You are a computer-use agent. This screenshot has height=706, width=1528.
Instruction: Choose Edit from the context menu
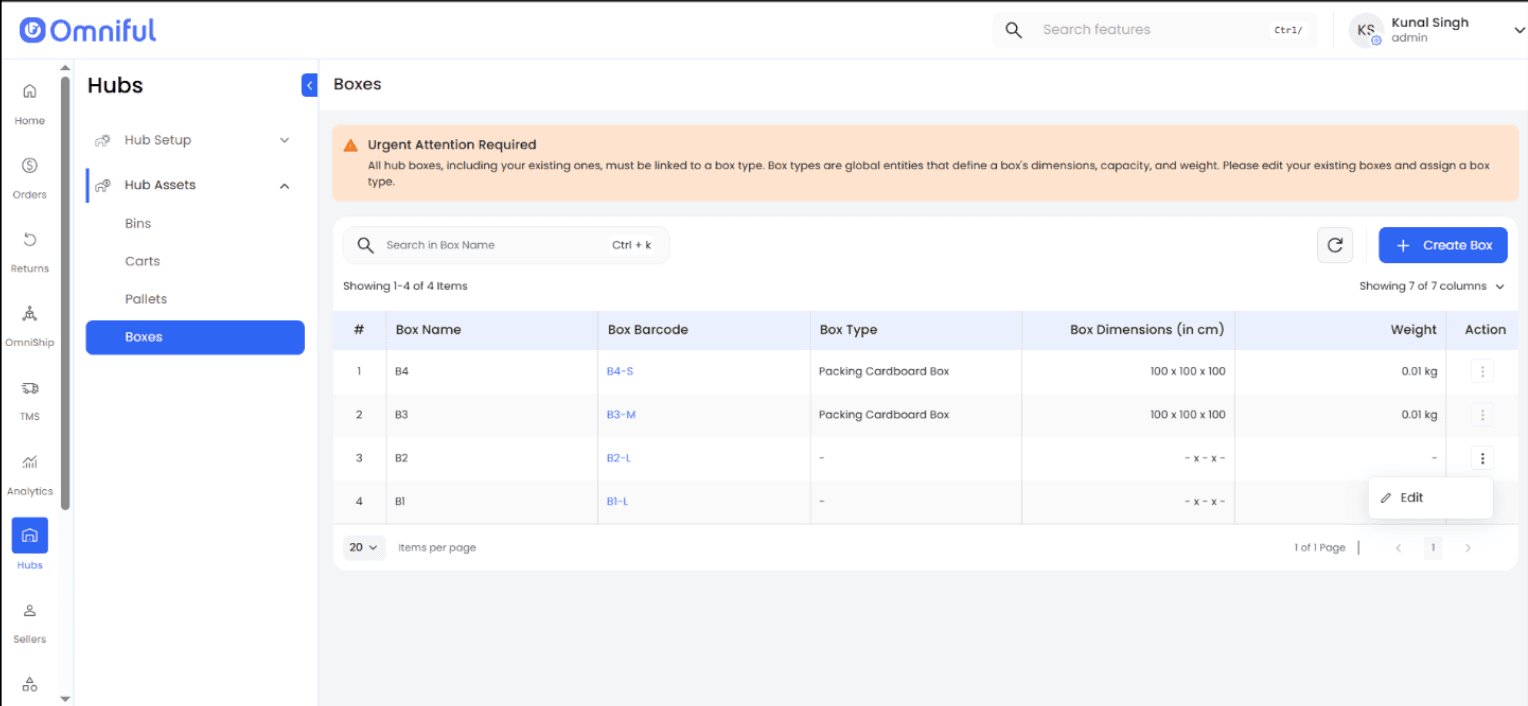(x=1410, y=498)
